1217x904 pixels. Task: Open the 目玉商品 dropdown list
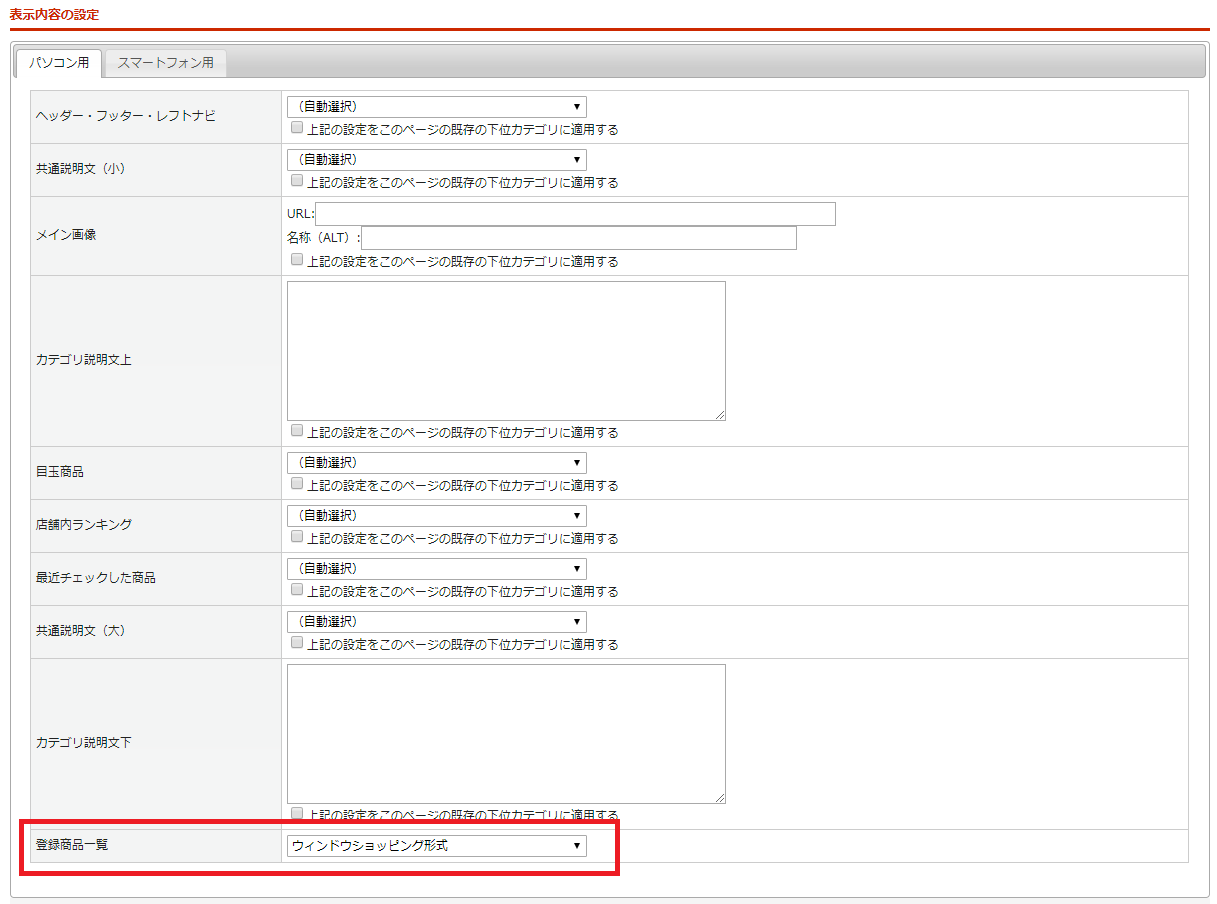click(436, 463)
